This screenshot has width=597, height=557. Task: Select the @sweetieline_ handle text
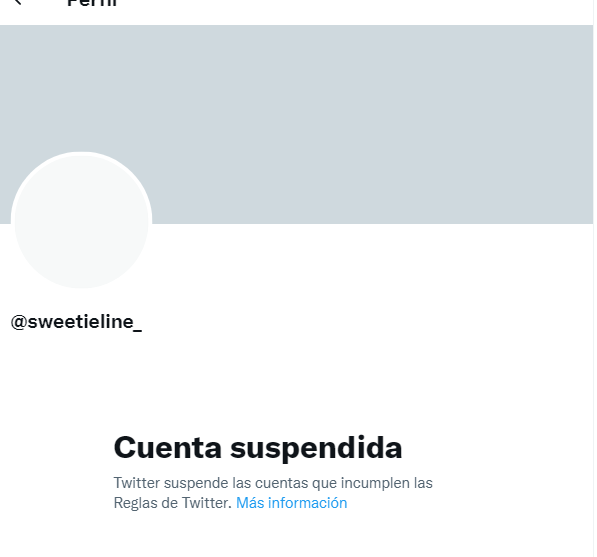(x=76, y=322)
